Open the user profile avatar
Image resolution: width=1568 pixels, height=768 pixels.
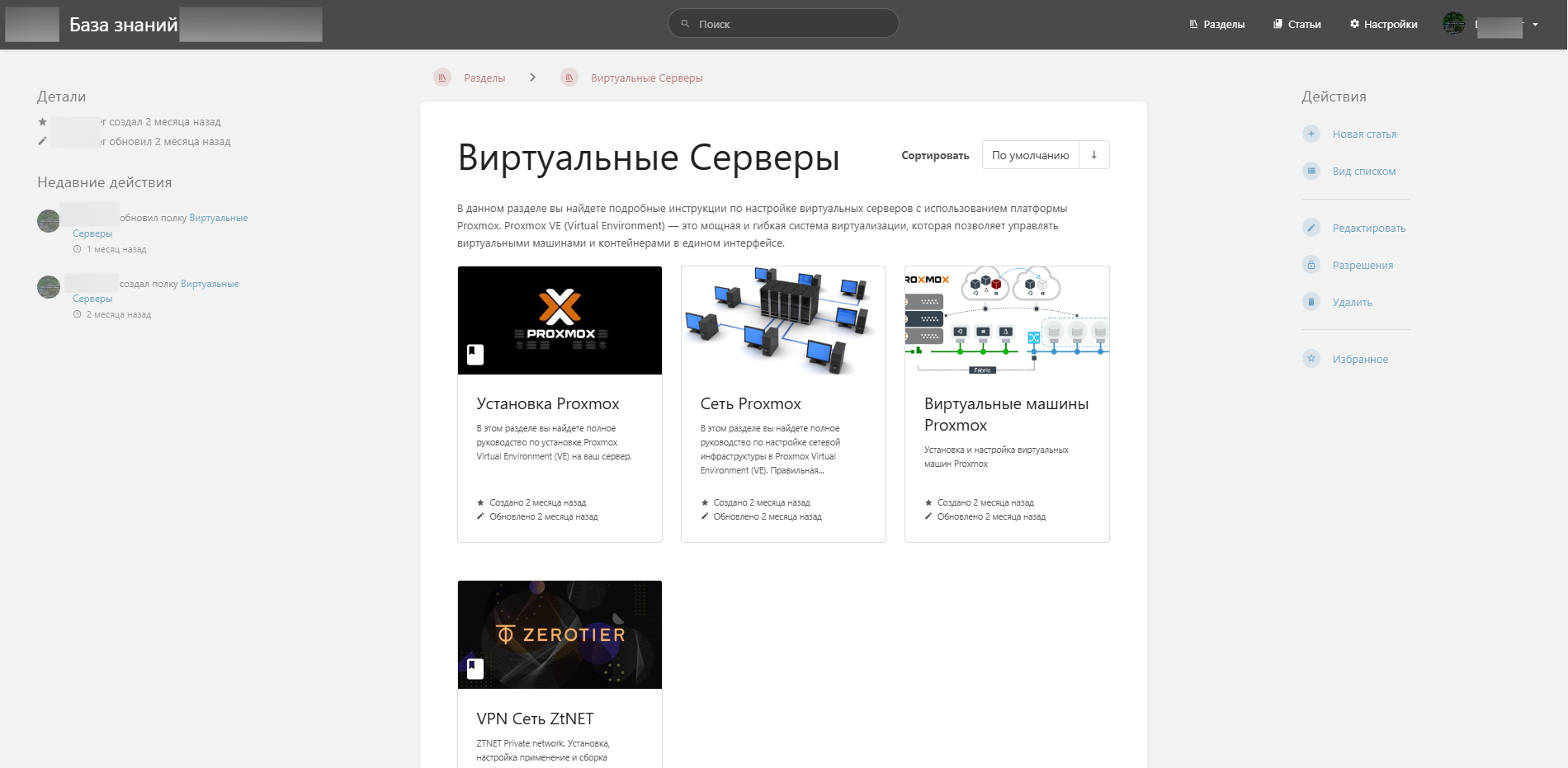coord(1454,24)
